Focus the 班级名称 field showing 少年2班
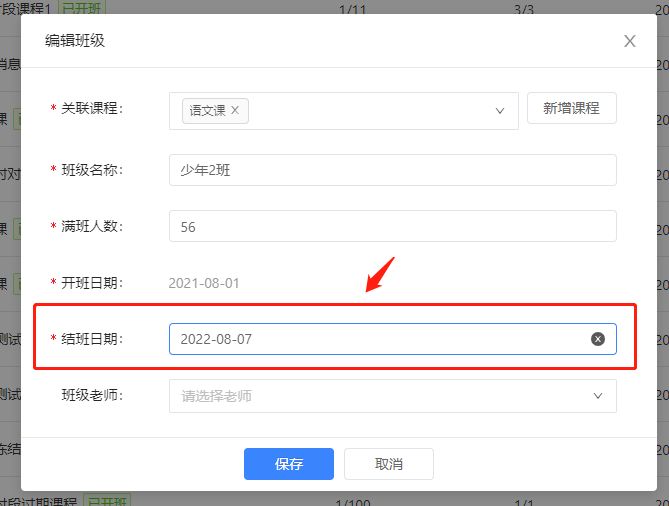669x506 pixels. pos(393,170)
